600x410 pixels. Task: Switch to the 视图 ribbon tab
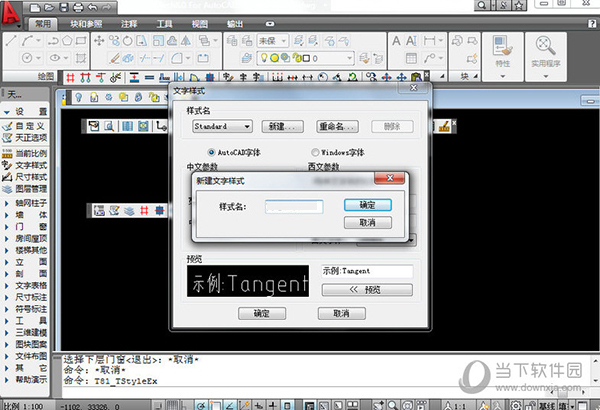click(200, 24)
